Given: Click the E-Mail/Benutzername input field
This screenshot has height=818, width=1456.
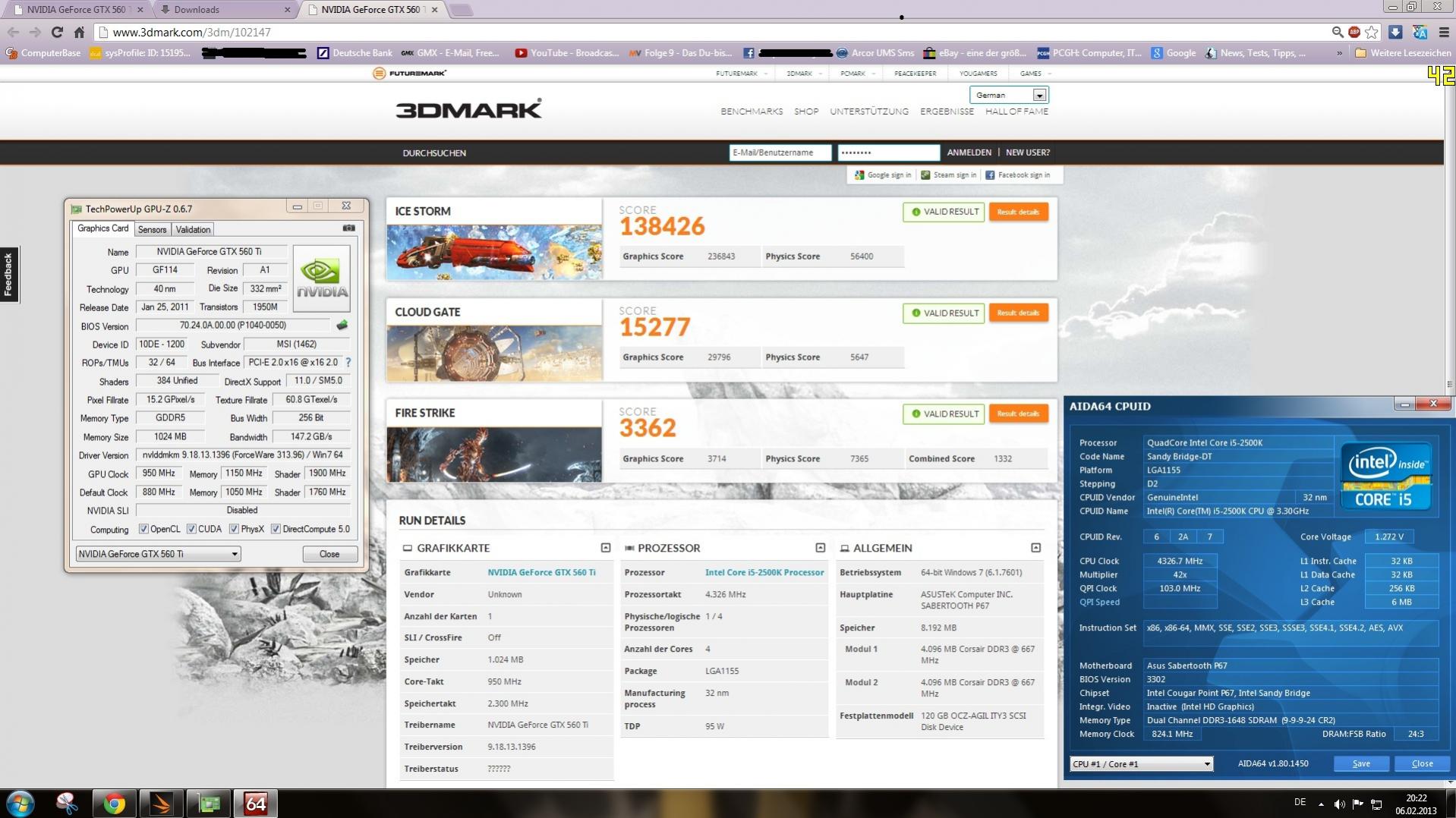Looking at the screenshot, I should click(780, 153).
